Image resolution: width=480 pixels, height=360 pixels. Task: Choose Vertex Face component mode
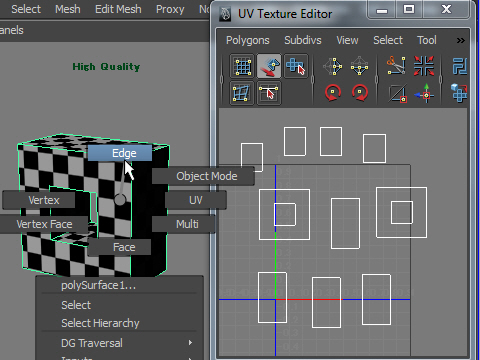click(x=44, y=224)
